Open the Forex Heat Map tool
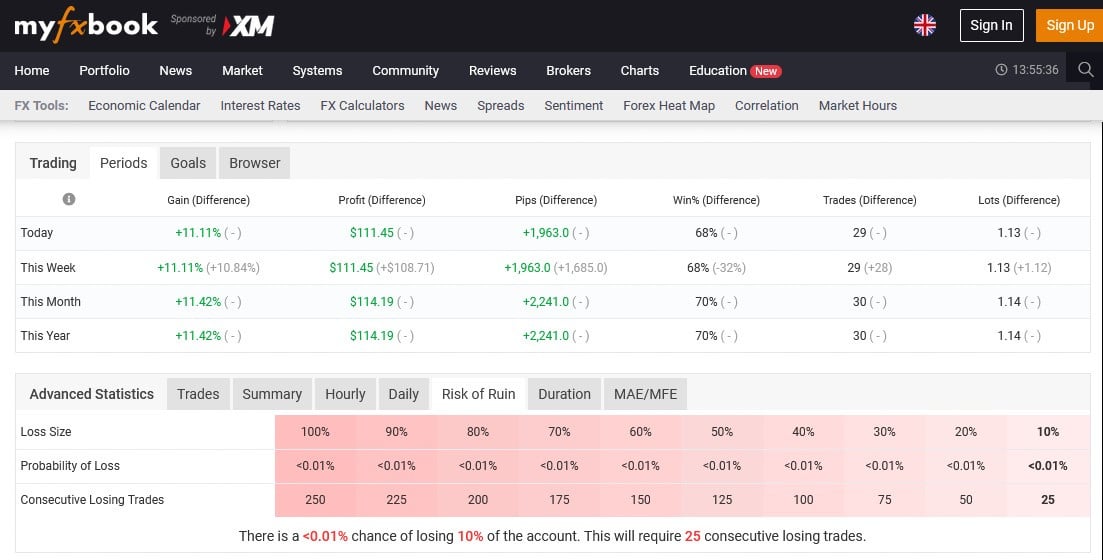This screenshot has width=1103, height=560. pos(669,105)
